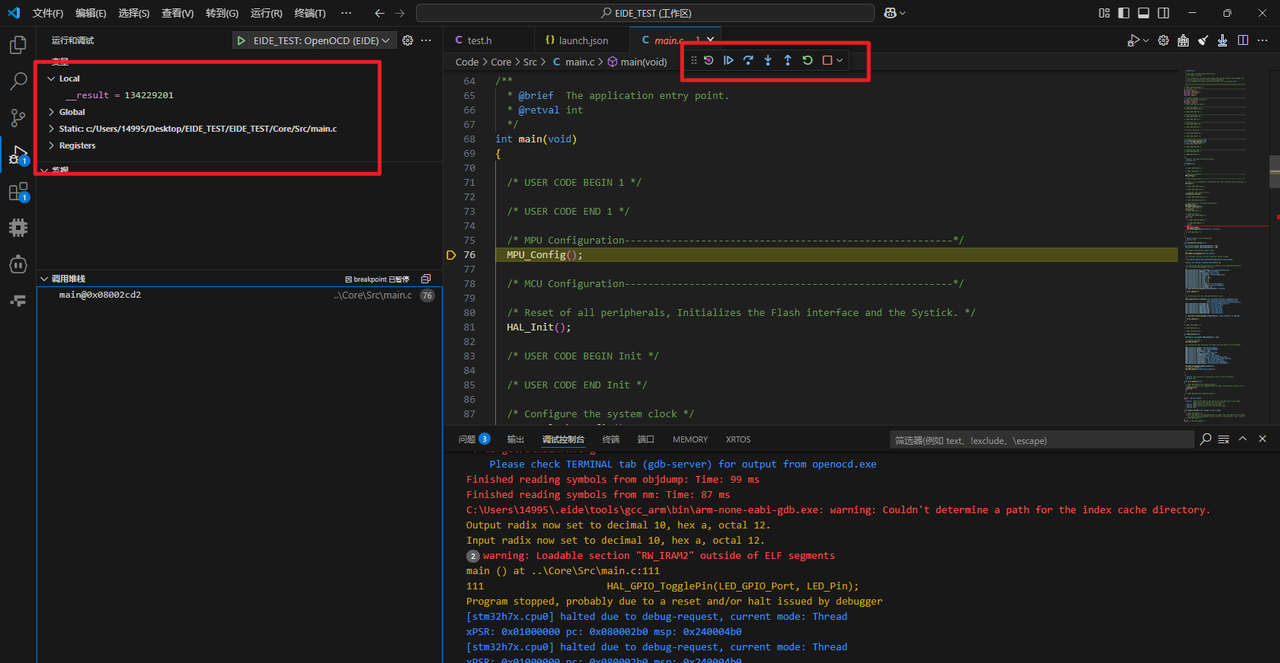
Task: Flash the program with the download icon
Action: 1222,40
